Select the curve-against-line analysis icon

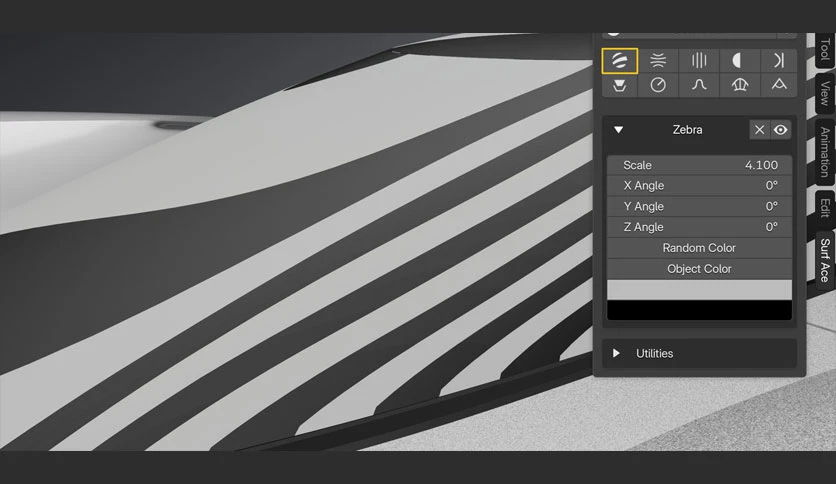point(778,61)
